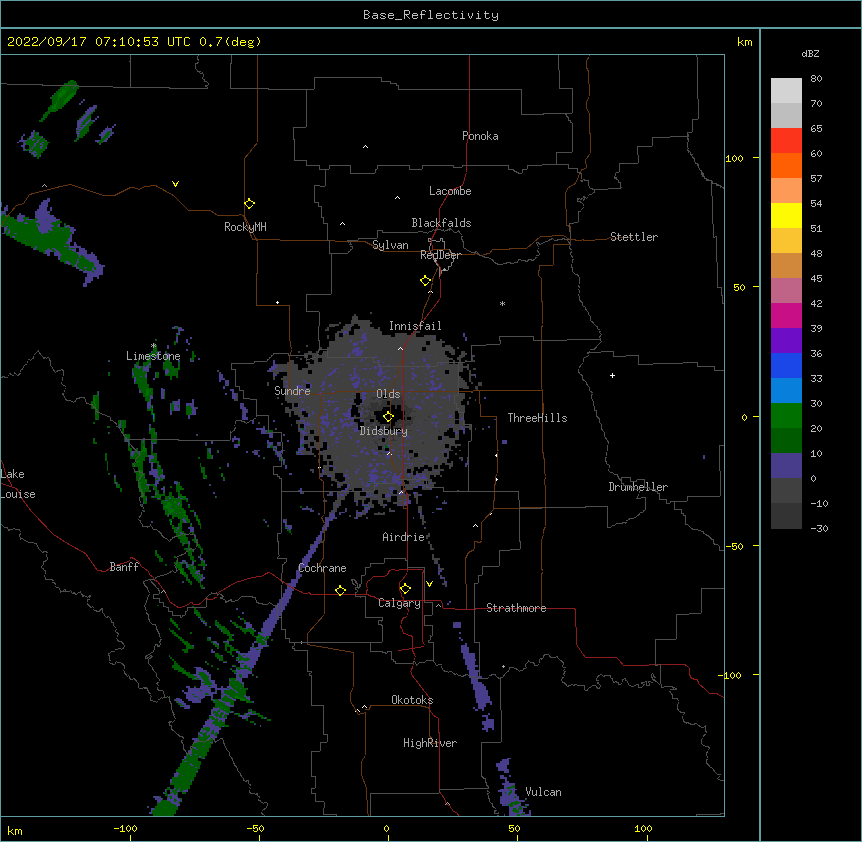Click the Limestone label
Viewport: 862px width, 842px height.
click(153, 356)
